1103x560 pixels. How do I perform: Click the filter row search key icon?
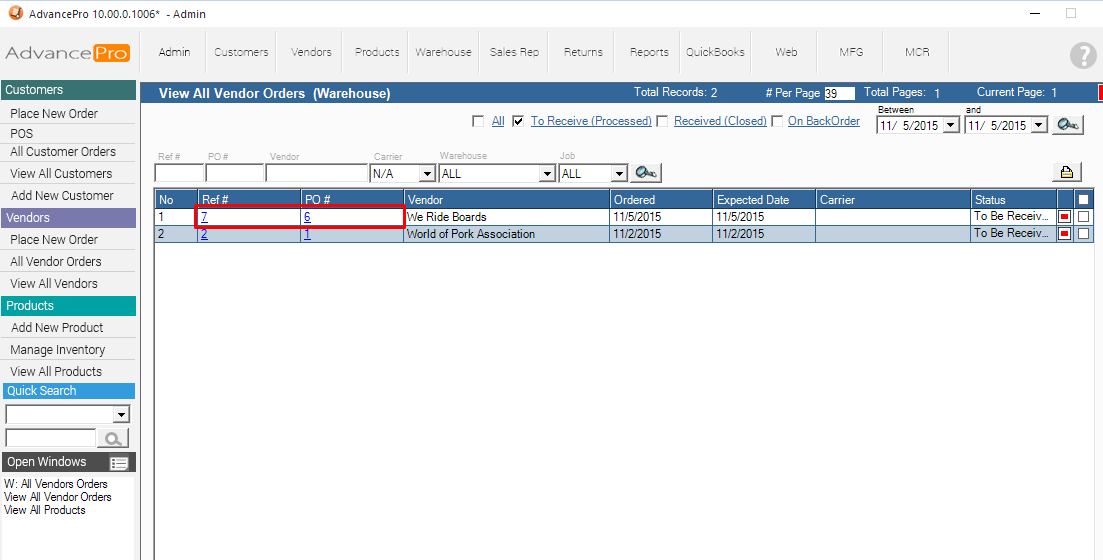(646, 173)
